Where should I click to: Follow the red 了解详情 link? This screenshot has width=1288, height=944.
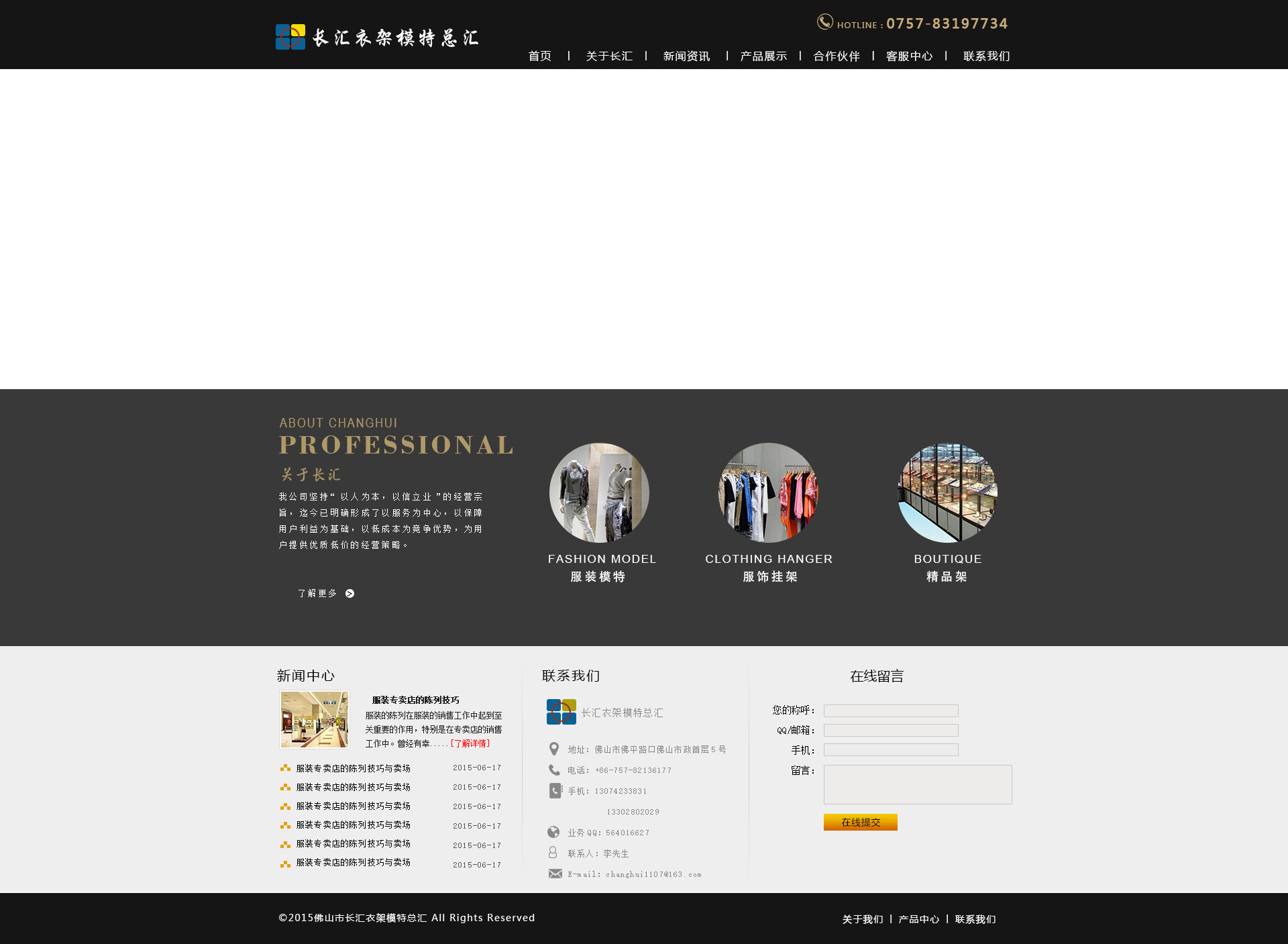(x=470, y=743)
